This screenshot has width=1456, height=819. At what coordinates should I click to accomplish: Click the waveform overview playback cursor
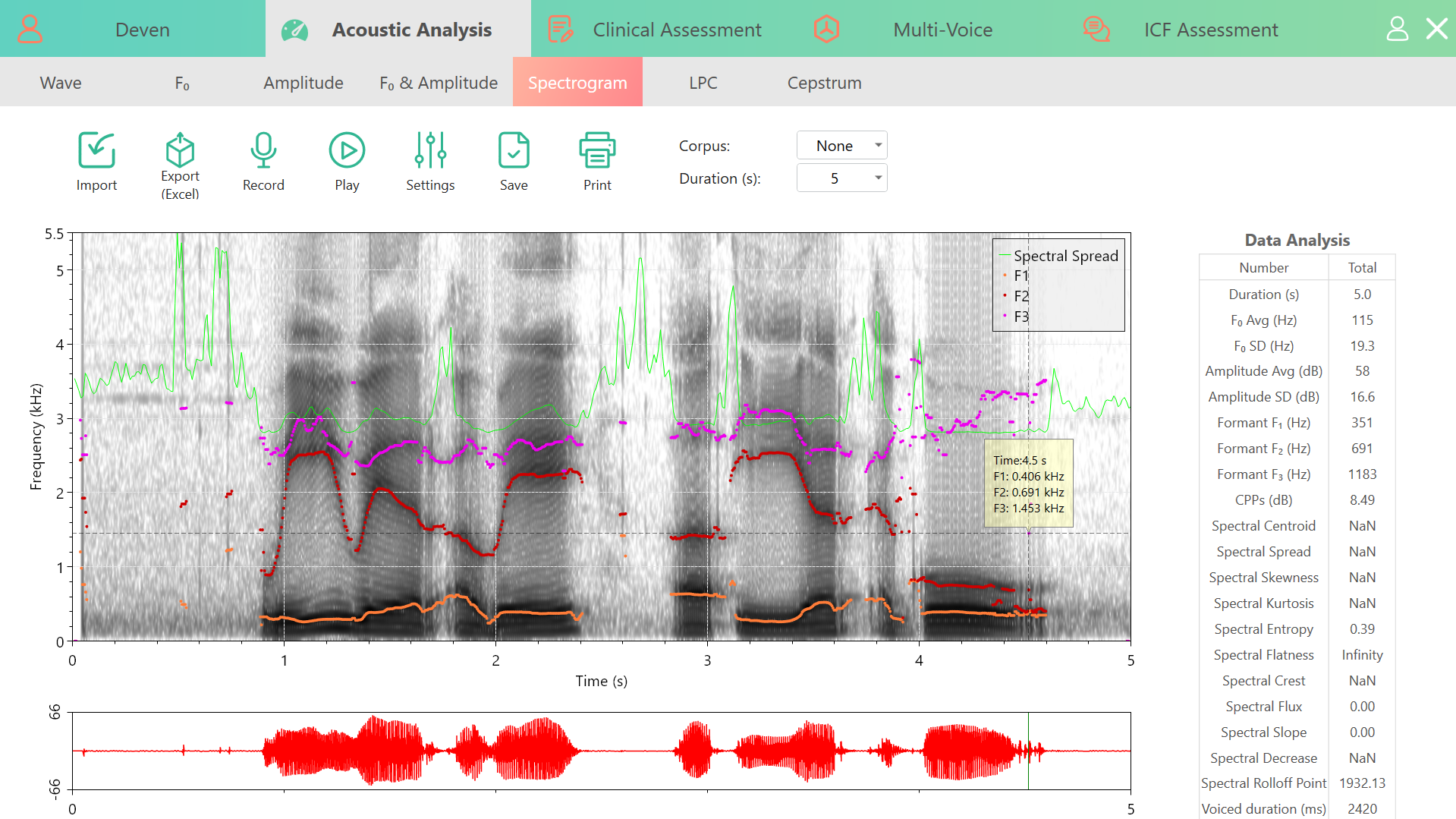click(x=1028, y=751)
